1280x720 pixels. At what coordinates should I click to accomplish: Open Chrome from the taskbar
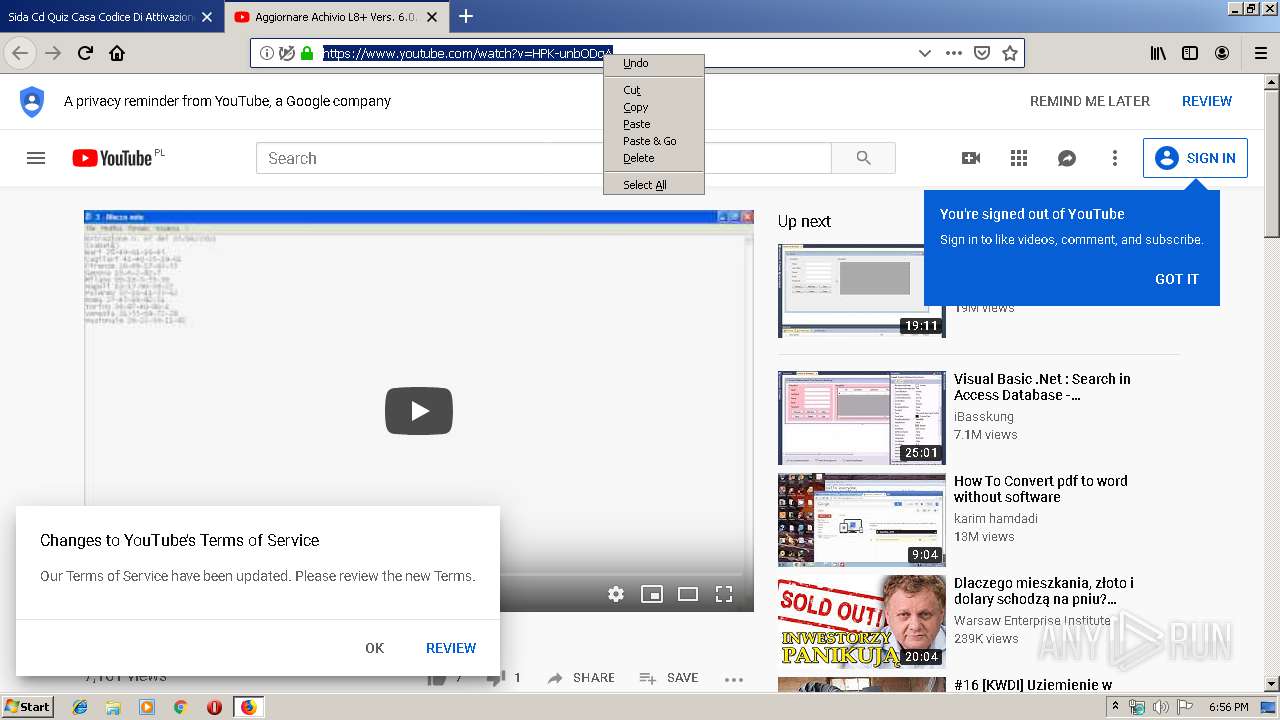coord(180,707)
